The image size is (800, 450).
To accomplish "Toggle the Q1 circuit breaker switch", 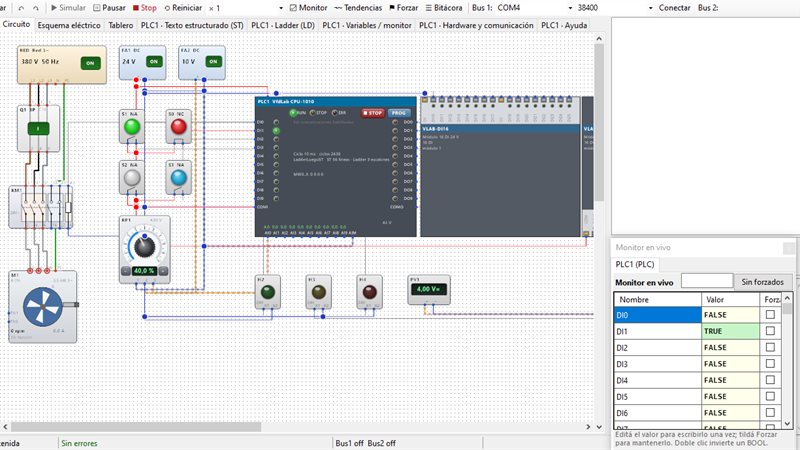I will pos(38,129).
